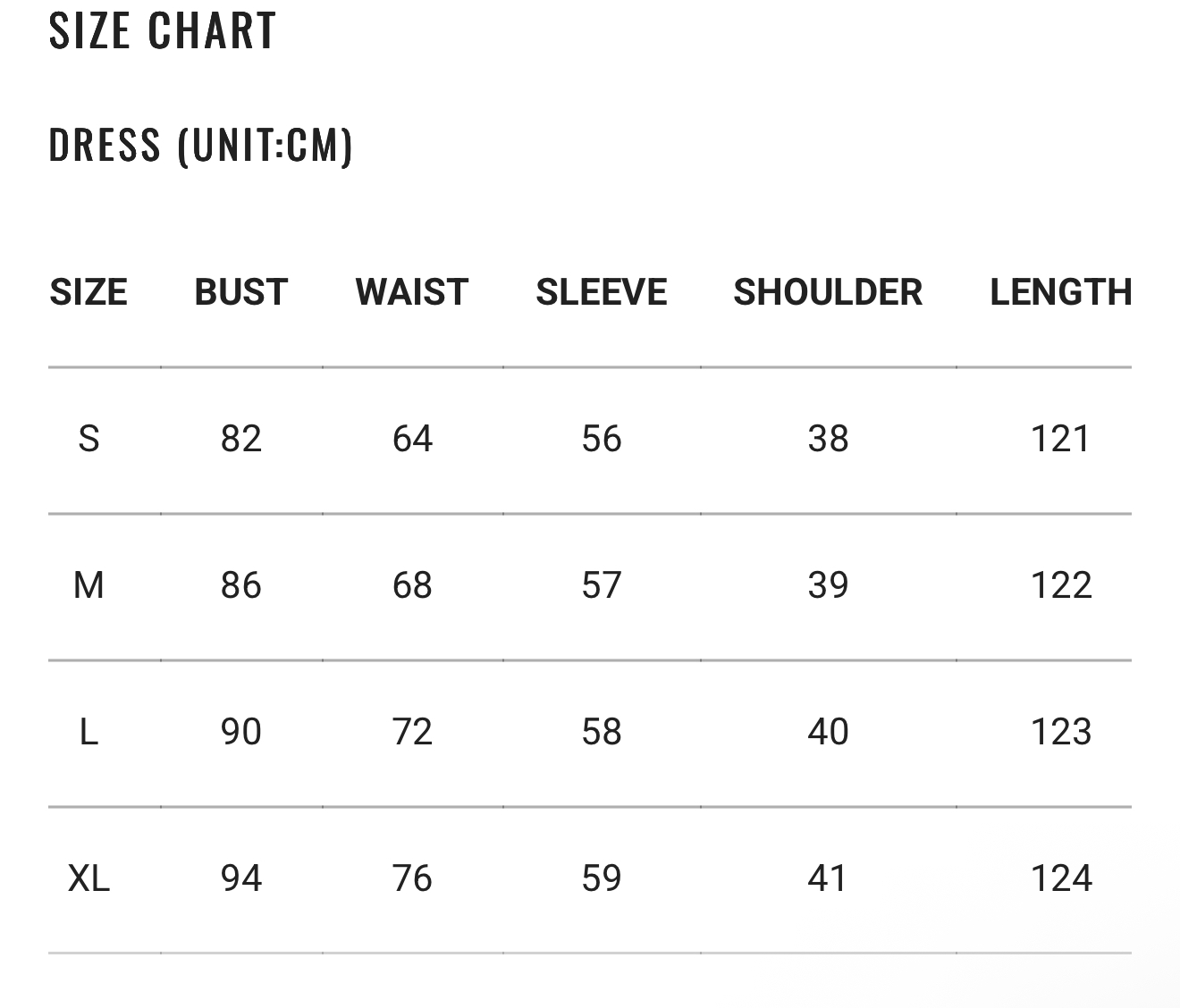Select the S size row label

click(88, 439)
